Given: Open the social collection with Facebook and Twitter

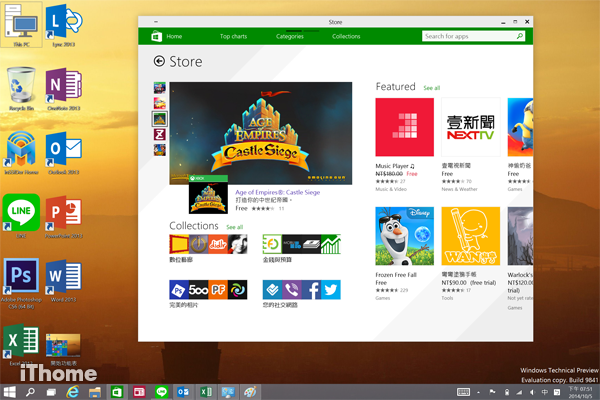Looking at the screenshot, I should pos(302,290).
